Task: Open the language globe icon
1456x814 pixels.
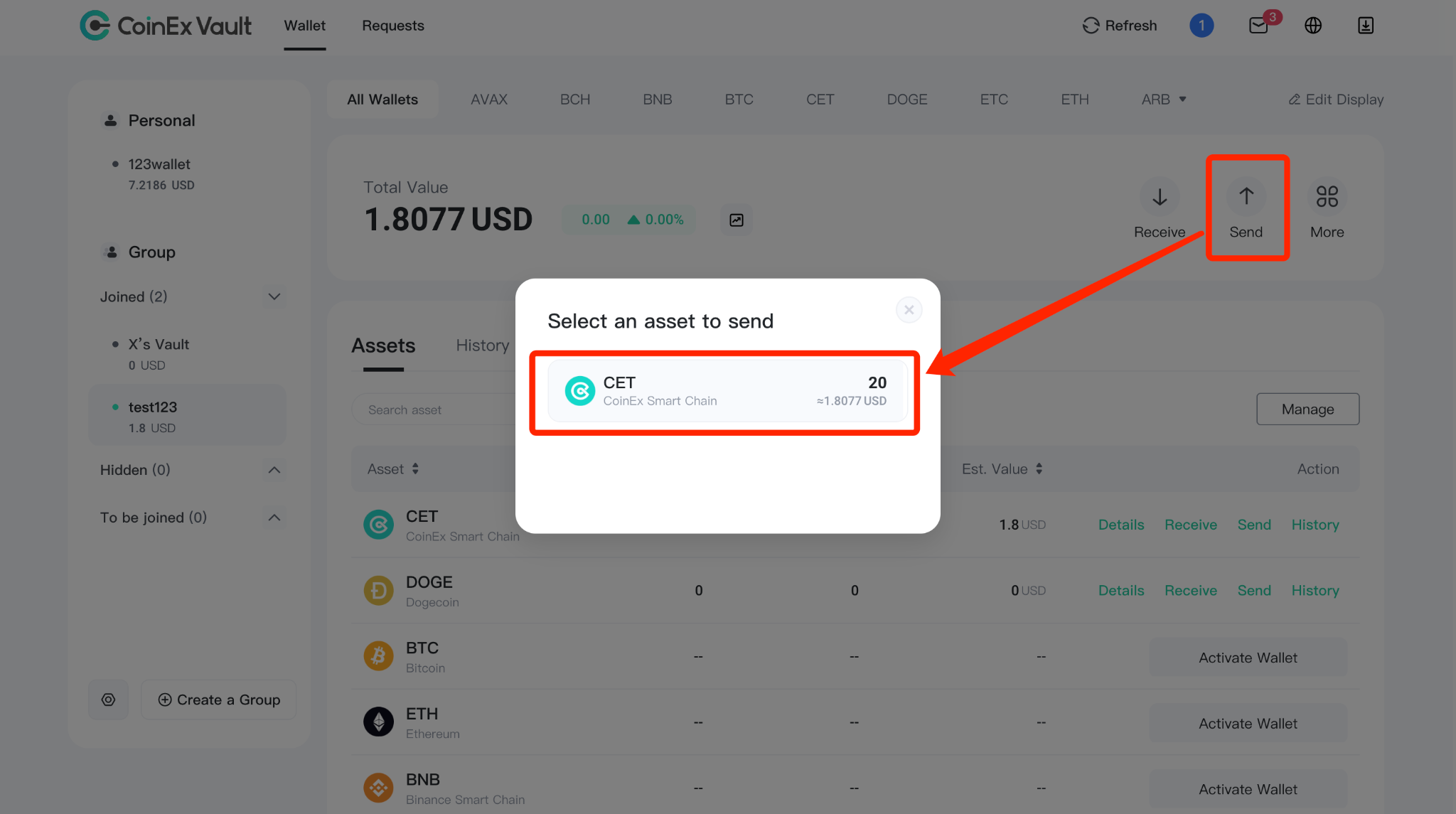Action: (x=1313, y=26)
